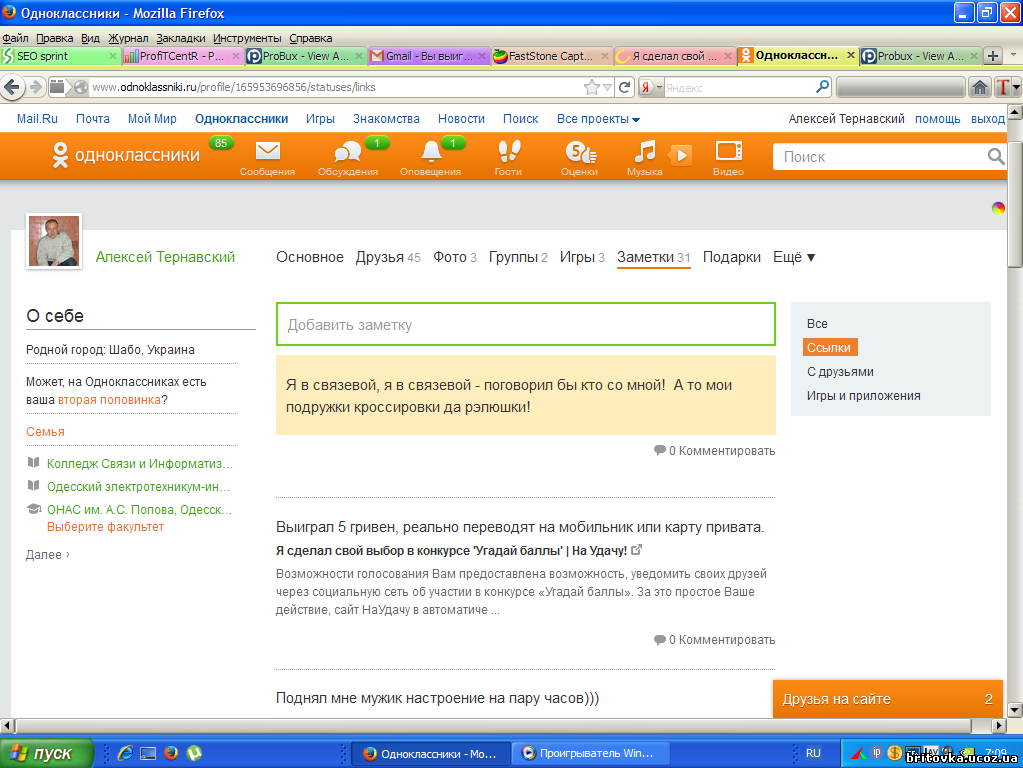
Task: Switch to Проигрыватель Win... taskbar window
Action: pyautogui.click(x=588, y=754)
